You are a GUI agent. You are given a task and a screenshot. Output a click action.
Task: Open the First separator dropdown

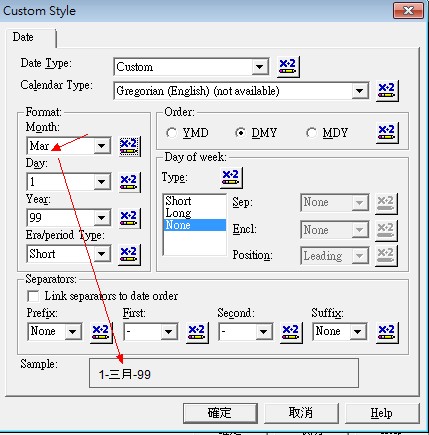coord(169,331)
